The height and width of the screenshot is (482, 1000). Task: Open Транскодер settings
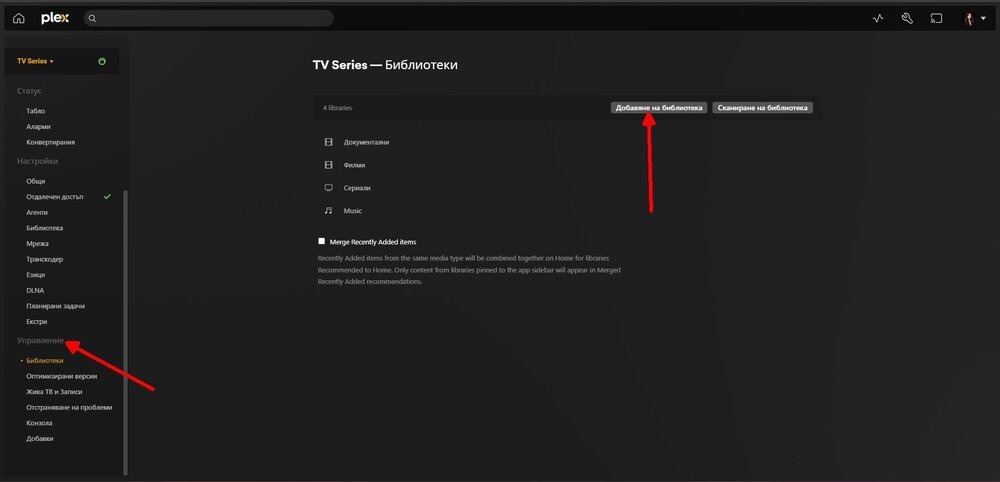tap(45, 259)
